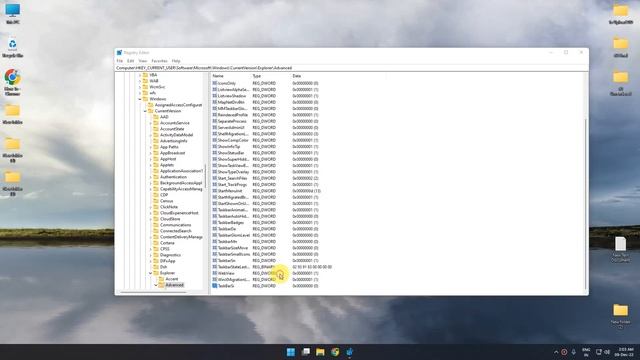Viewport: 640px width, 360px height.
Task: Click the TaskbarBadges value's DWORD icon
Action: [x=215, y=222]
